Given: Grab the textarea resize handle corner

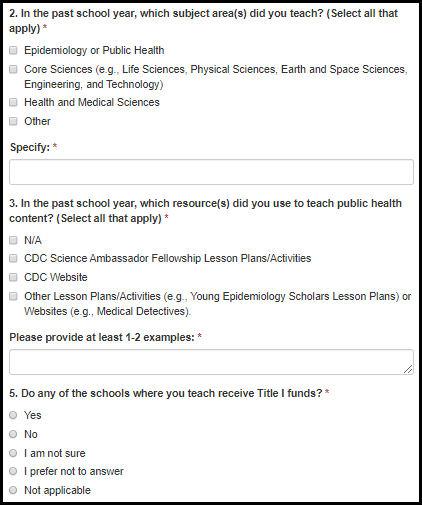Looking at the screenshot, I should [x=408, y=369].
